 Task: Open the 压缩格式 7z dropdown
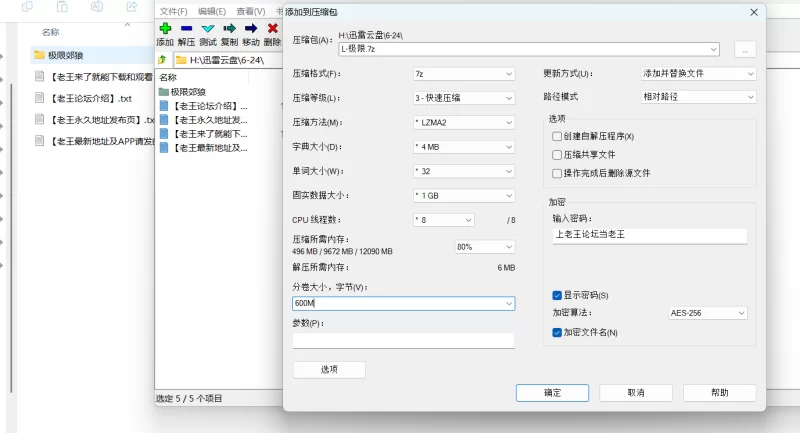coord(464,74)
